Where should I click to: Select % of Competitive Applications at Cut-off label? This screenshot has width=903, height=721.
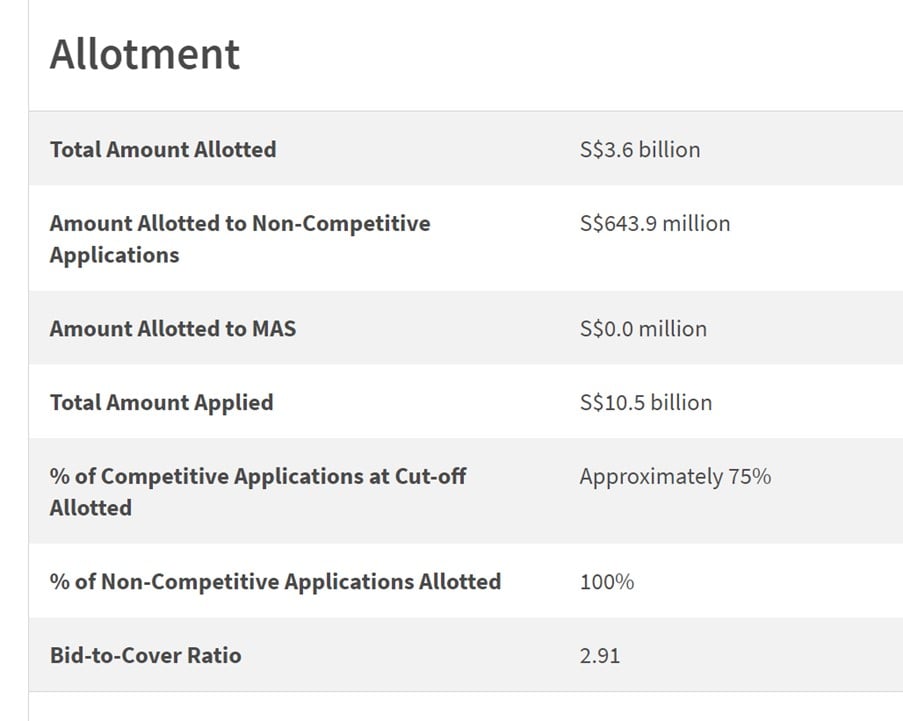point(257,492)
